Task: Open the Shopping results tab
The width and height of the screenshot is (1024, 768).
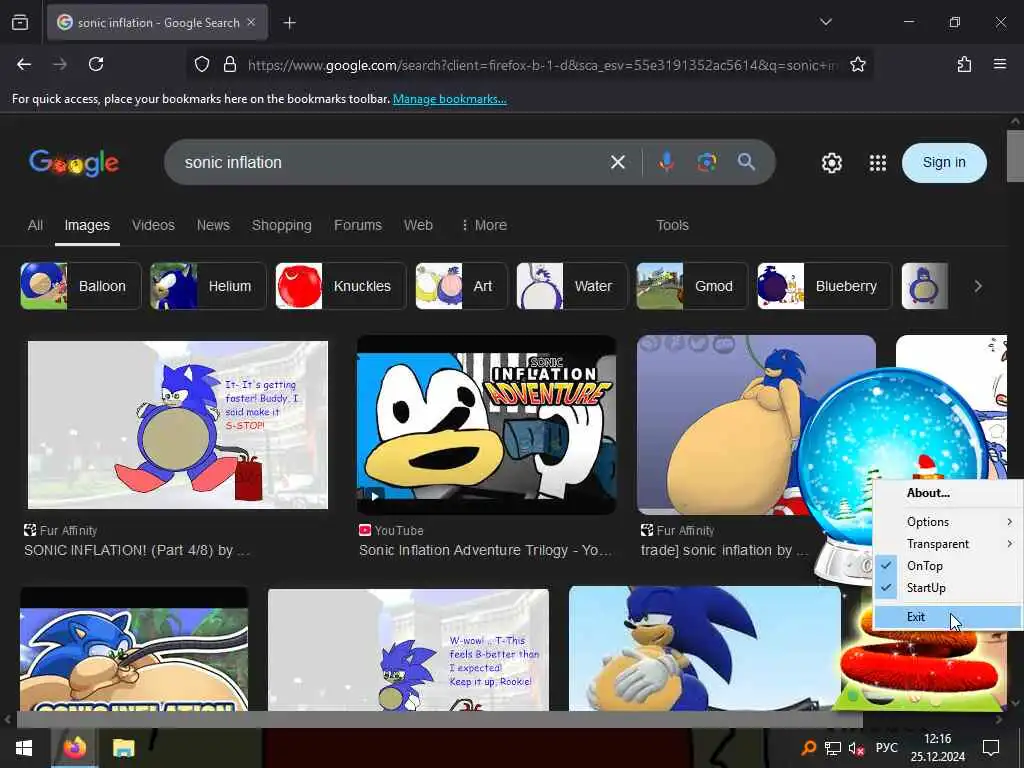Action: pos(281,225)
